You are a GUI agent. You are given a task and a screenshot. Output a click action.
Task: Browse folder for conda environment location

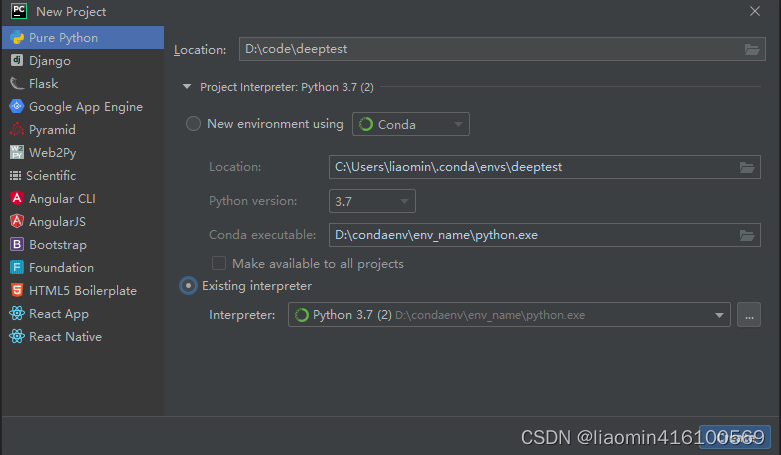[x=747, y=167]
